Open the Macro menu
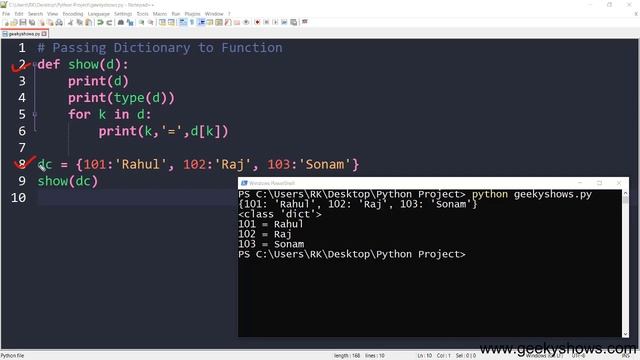 160,14
